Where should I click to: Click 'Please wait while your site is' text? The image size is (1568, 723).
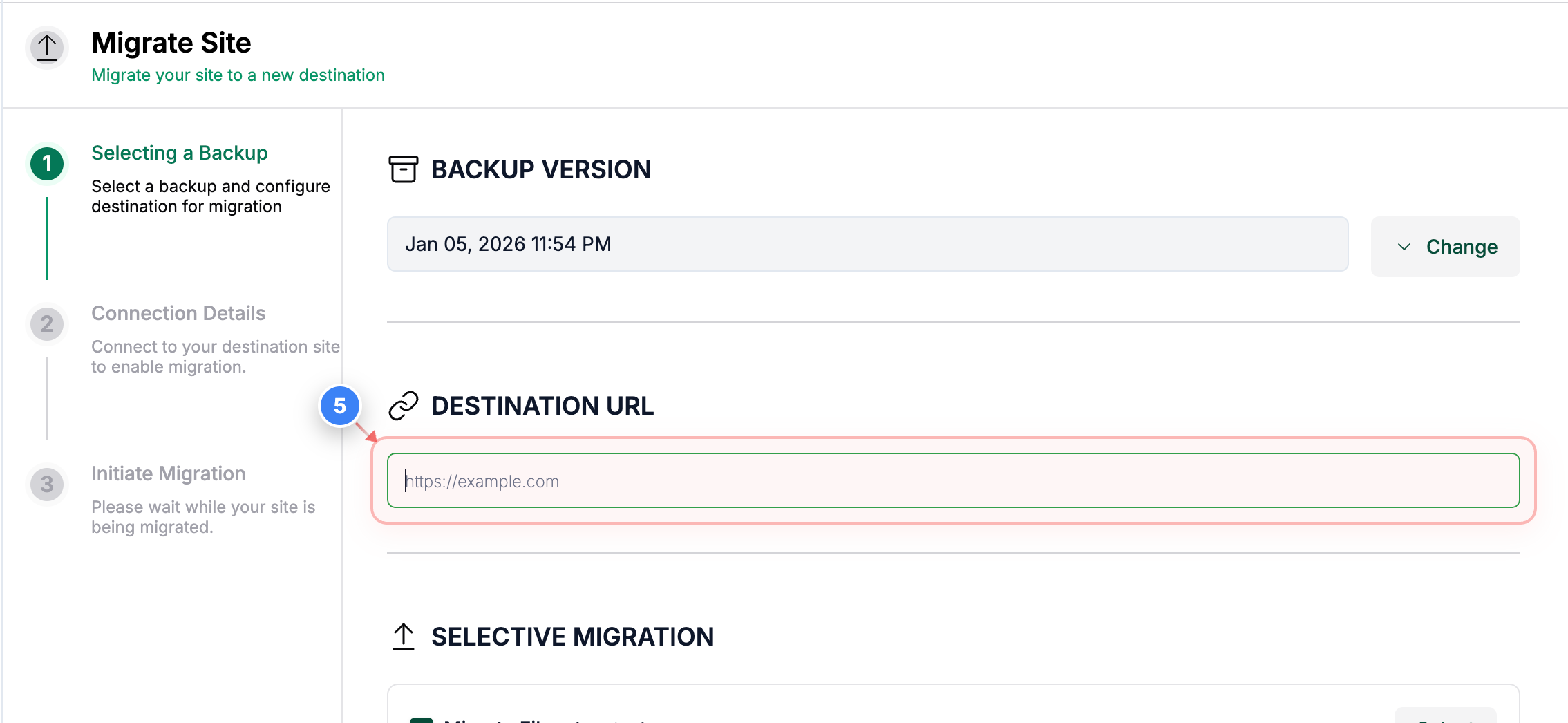point(203,507)
